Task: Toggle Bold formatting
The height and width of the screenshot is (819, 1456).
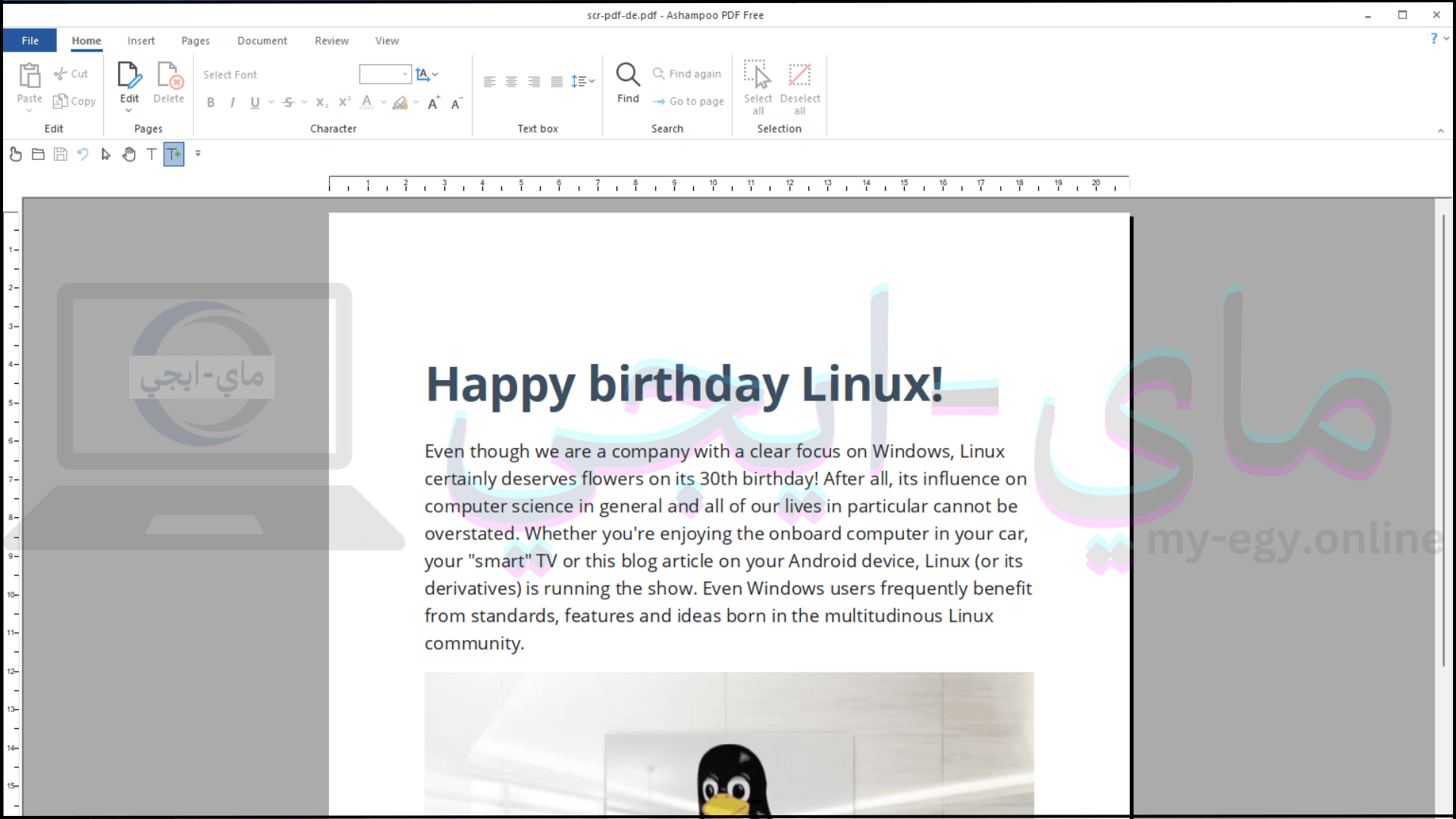Action: point(211,102)
